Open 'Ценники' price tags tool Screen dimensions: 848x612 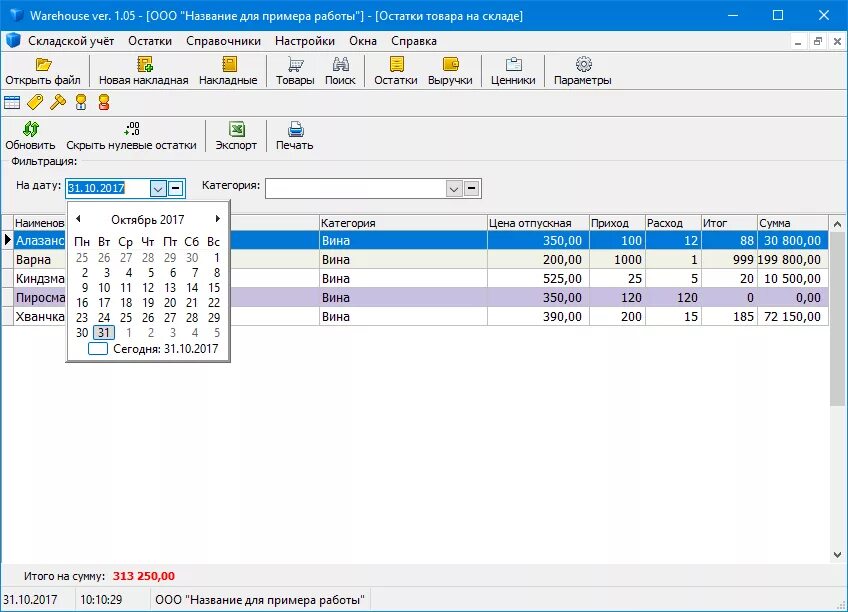click(513, 71)
